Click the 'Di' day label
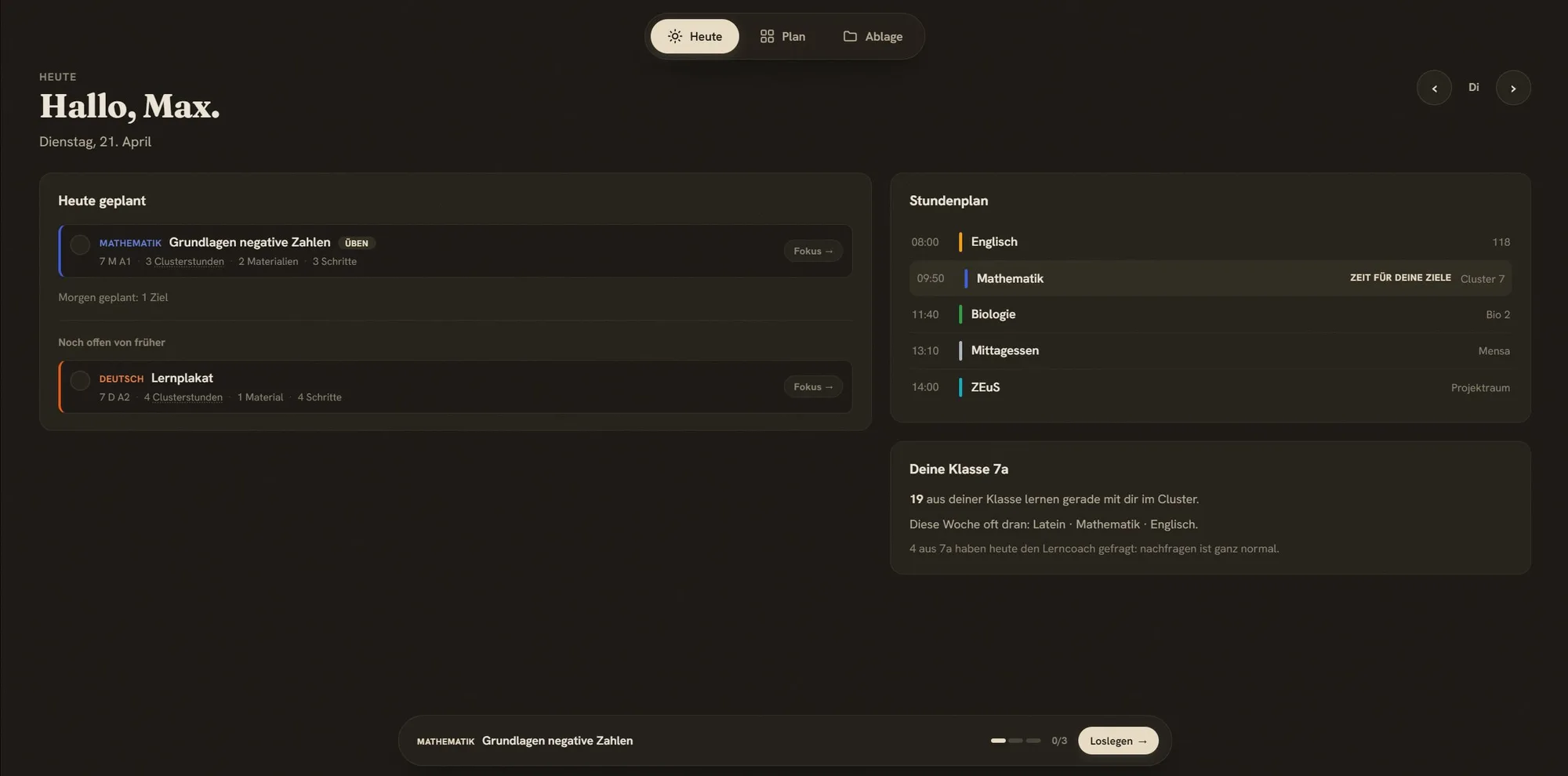The image size is (1568, 776). [x=1474, y=87]
